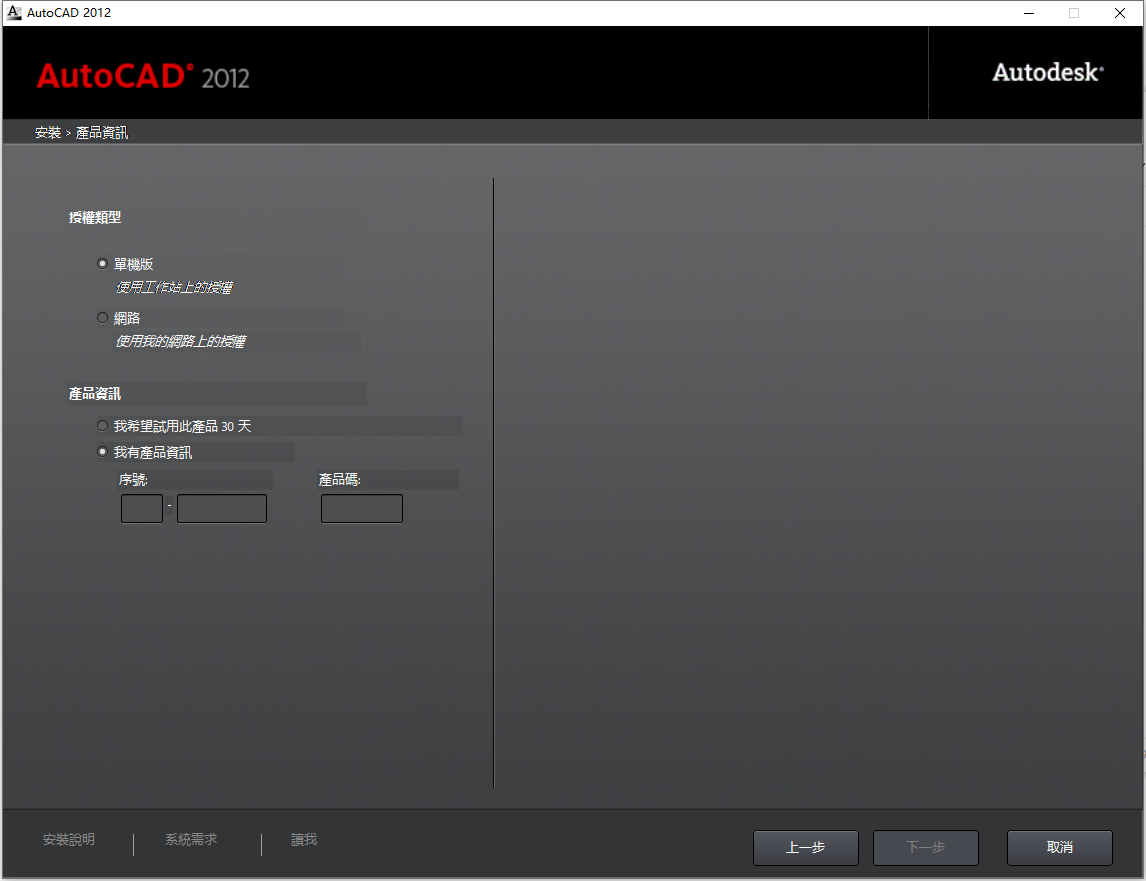Click the 安裝 breadcrumb item

click(48, 132)
